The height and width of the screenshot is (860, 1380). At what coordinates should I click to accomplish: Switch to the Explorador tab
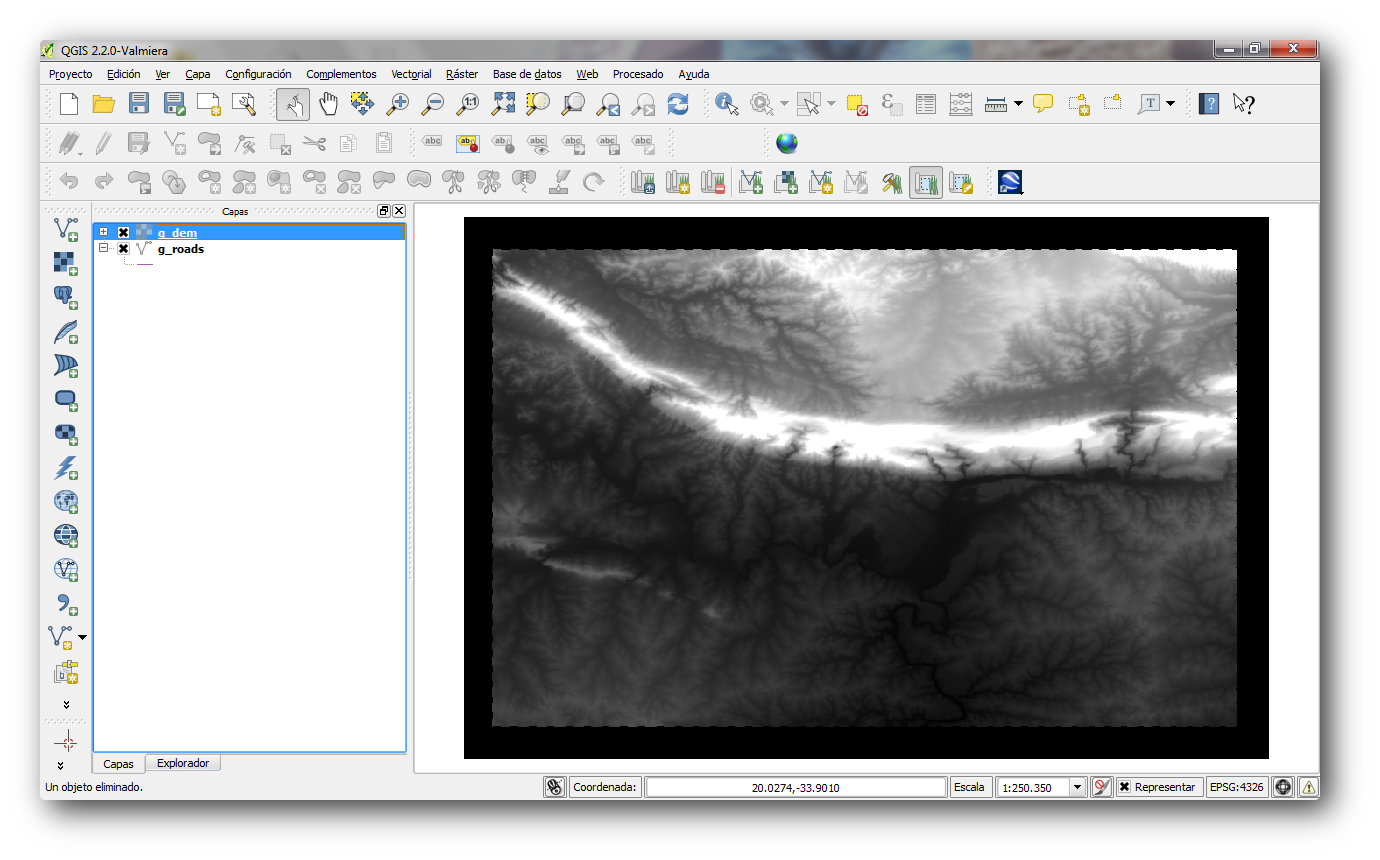coord(183,763)
